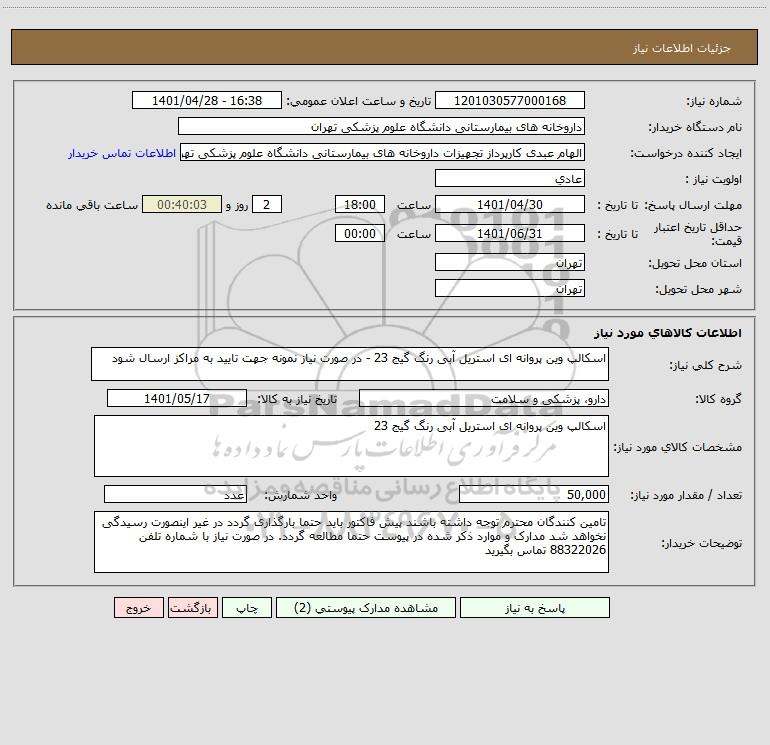Click the توضیحات خریدار label

pos(701,543)
